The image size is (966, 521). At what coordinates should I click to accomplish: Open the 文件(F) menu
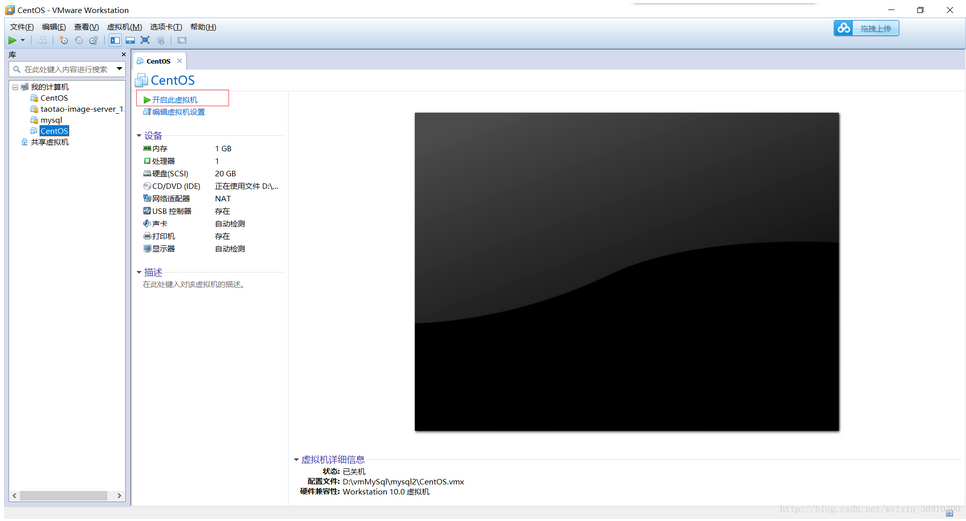(21, 27)
